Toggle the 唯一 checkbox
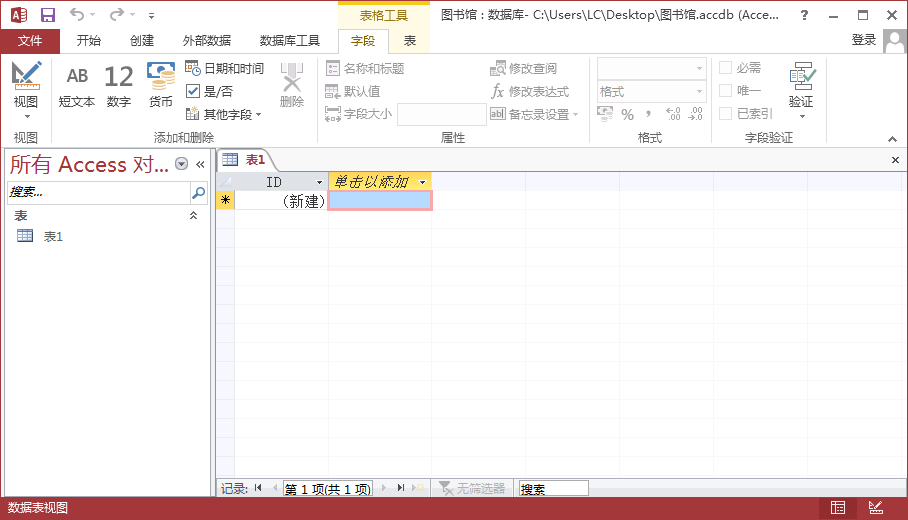Screen dimensions: 908x520 tap(725, 91)
